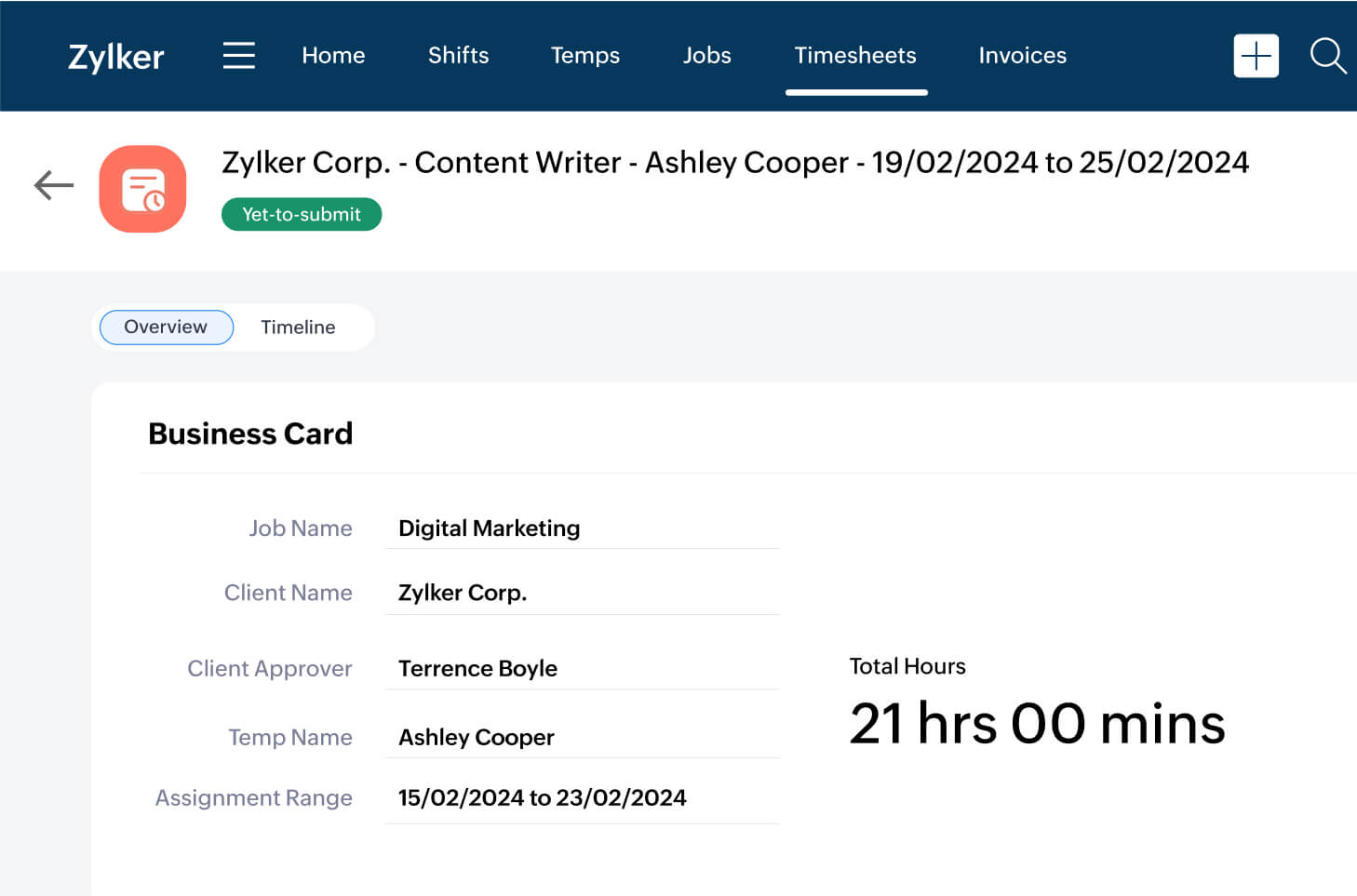Open the Home menu item
The height and width of the screenshot is (896, 1357).
333,56
